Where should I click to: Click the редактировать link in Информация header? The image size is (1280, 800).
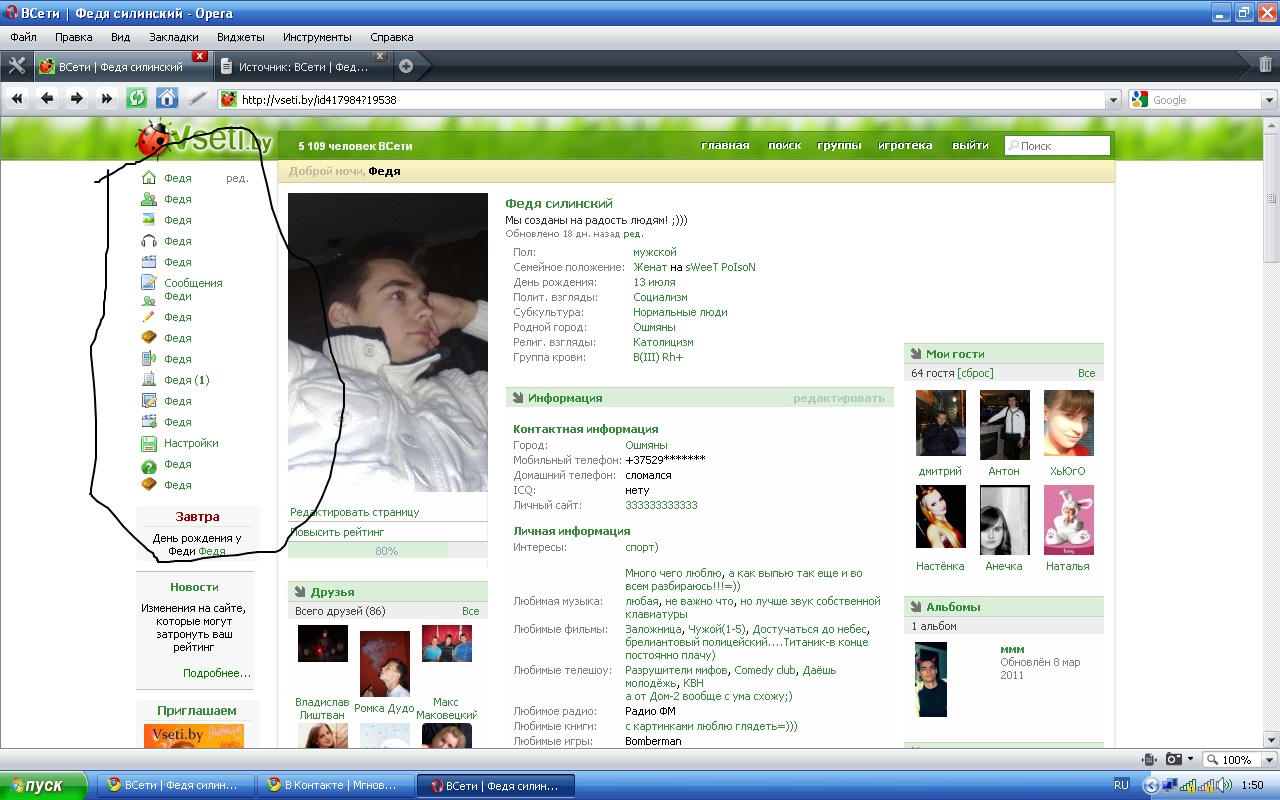pyautogui.click(x=839, y=398)
